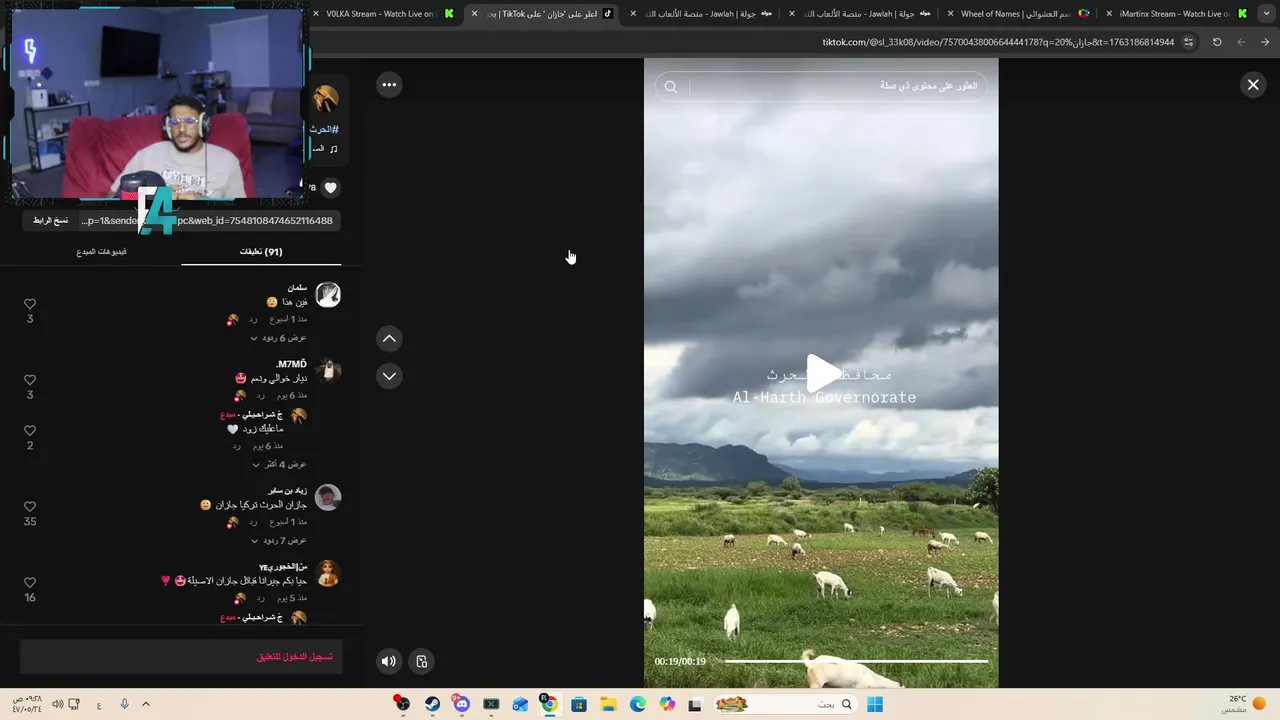Viewport: 1280px width, 720px height.
Task: Go forward in browser history
Action: [1241, 42]
